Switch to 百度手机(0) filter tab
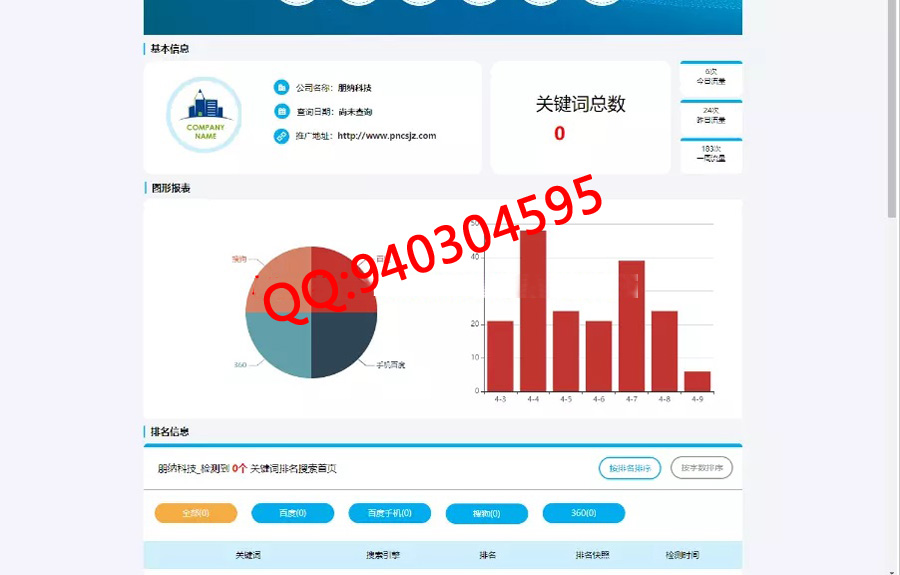This screenshot has width=900, height=575. pos(389,513)
